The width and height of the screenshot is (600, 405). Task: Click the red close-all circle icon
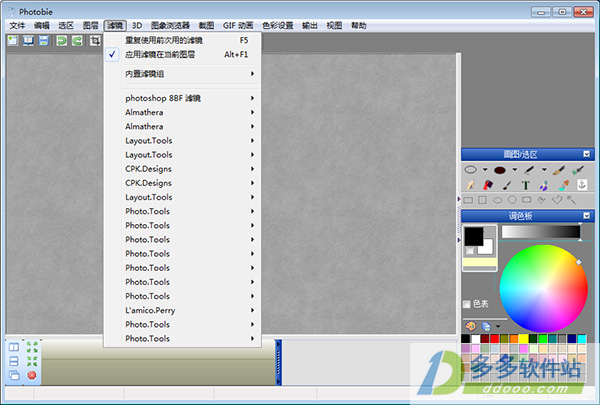coord(32,375)
